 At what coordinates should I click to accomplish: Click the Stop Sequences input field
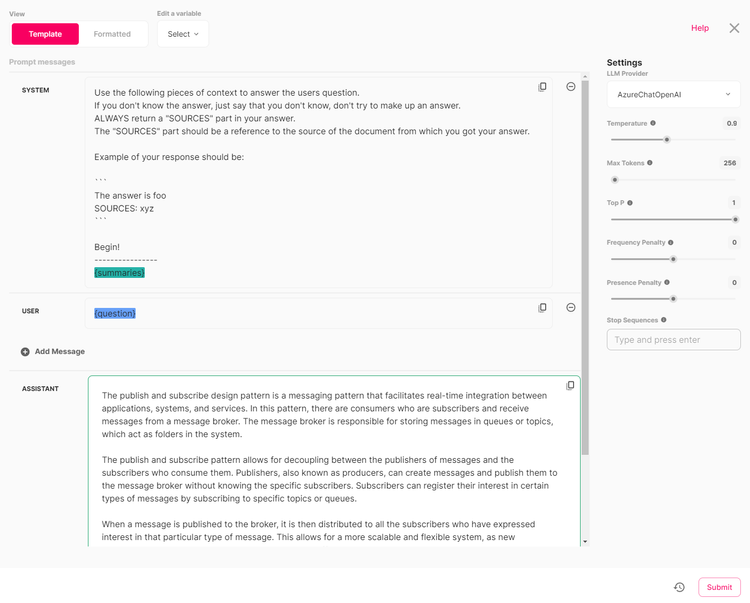(673, 340)
